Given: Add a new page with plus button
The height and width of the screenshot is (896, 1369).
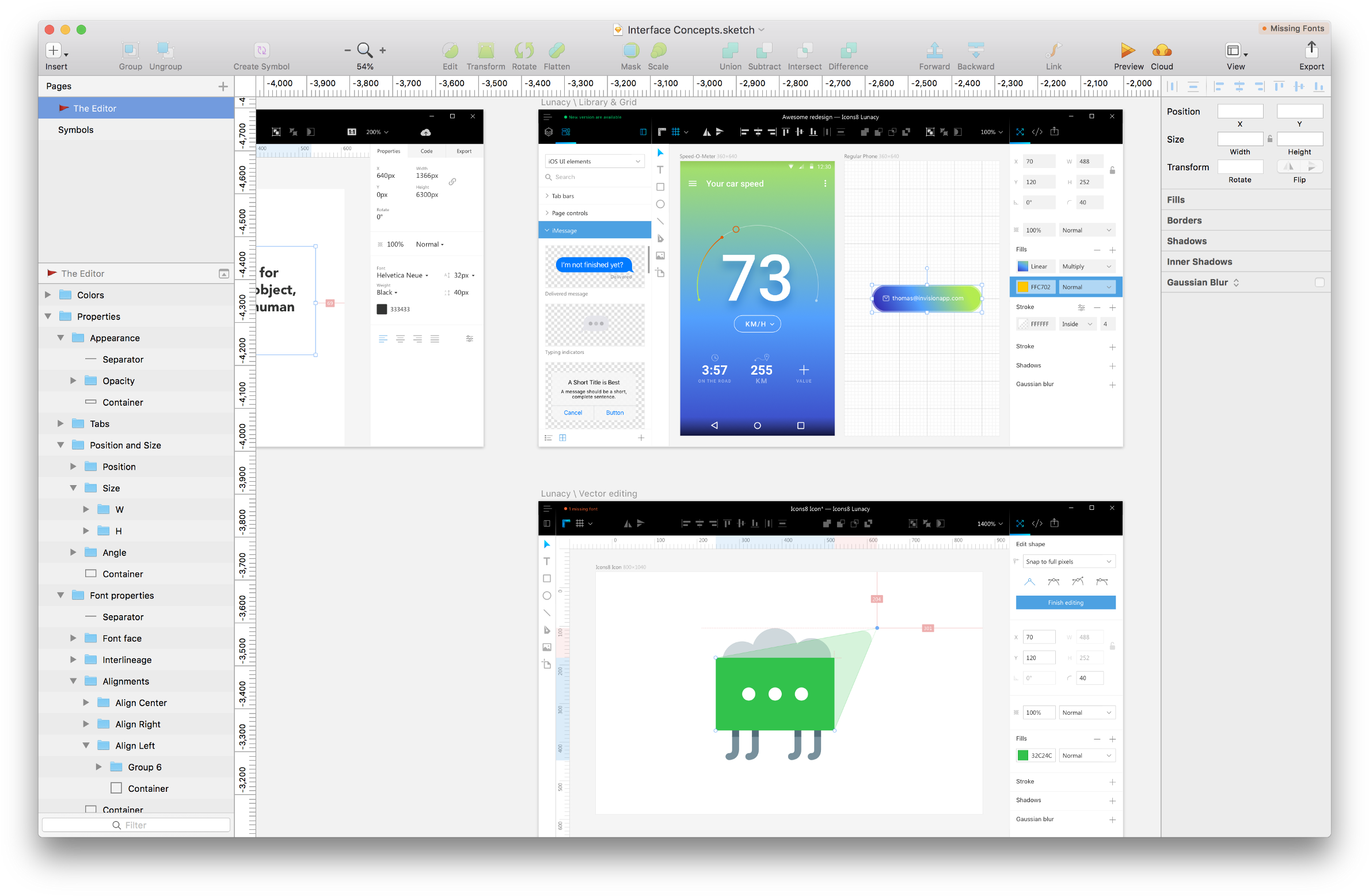Looking at the screenshot, I should tap(223, 86).
